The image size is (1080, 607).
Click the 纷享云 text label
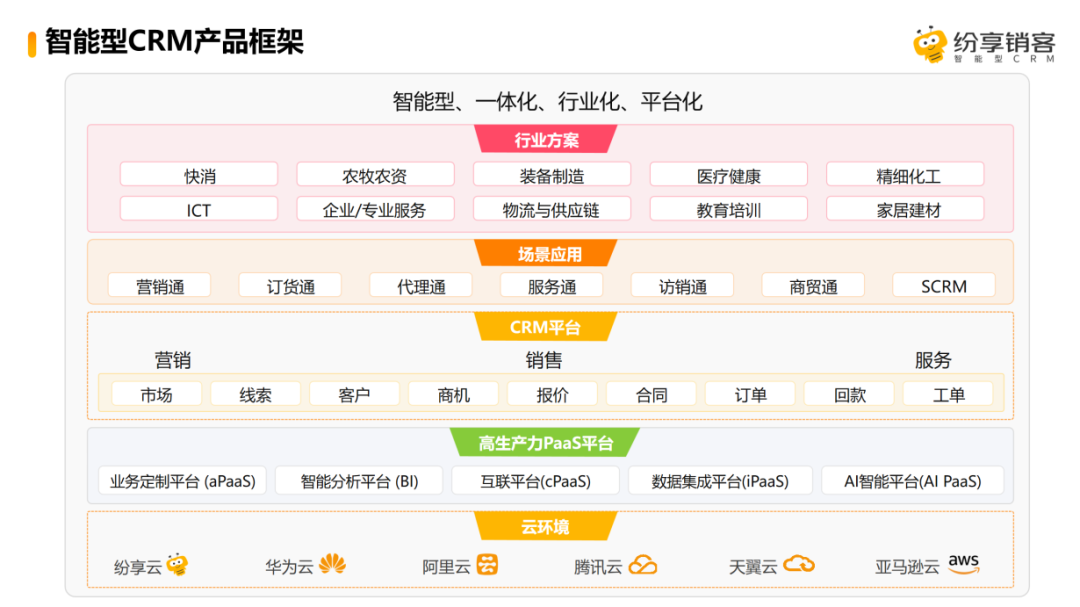[138, 567]
